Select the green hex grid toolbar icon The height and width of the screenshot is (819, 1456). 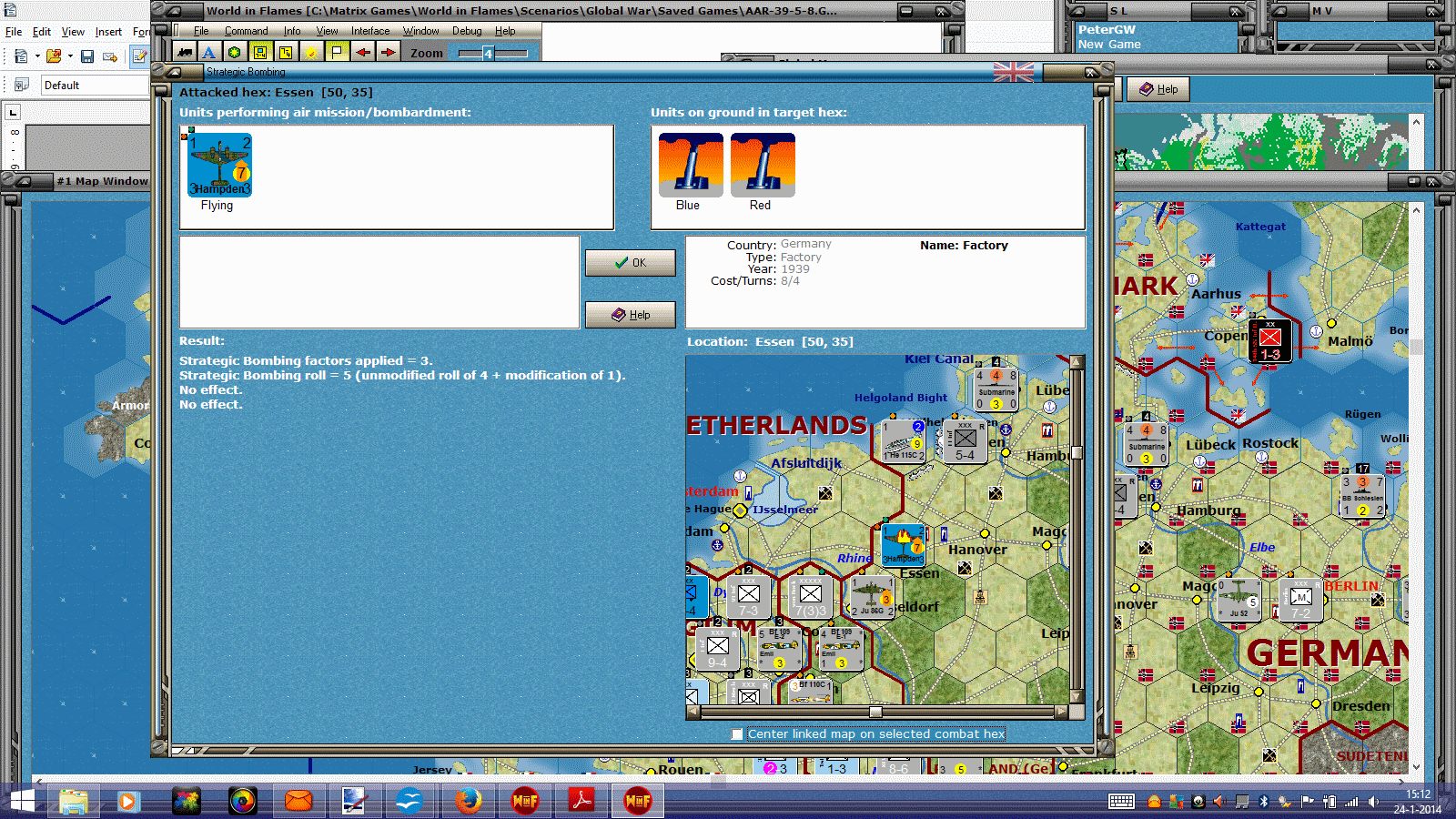[234, 52]
